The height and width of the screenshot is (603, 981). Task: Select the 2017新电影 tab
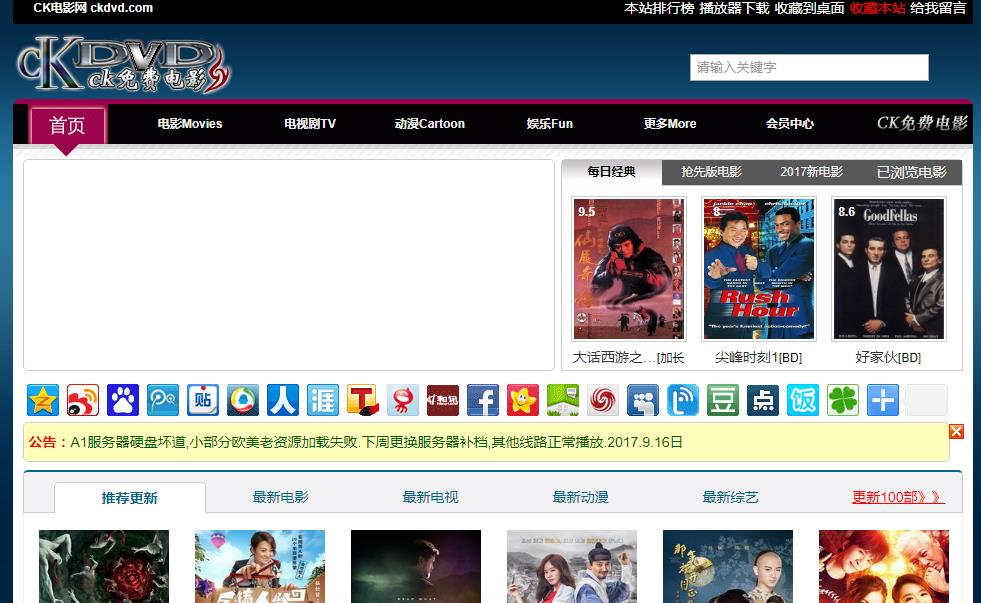[811, 172]
